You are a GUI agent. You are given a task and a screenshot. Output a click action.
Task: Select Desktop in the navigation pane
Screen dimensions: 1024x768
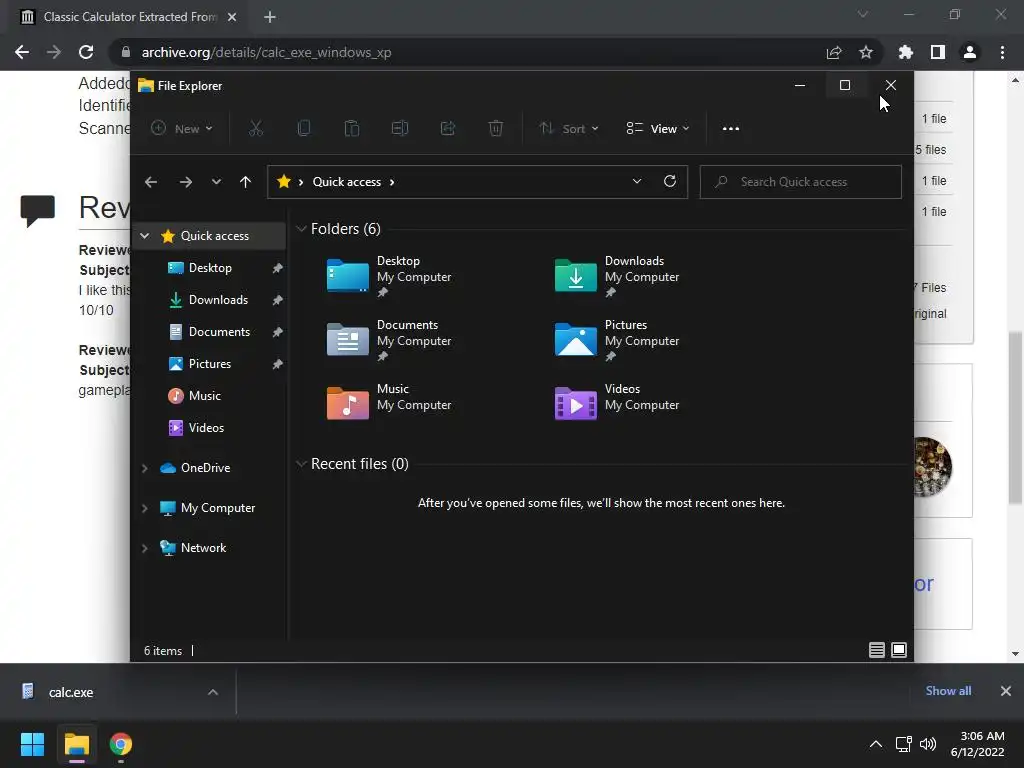pos(210,268)
